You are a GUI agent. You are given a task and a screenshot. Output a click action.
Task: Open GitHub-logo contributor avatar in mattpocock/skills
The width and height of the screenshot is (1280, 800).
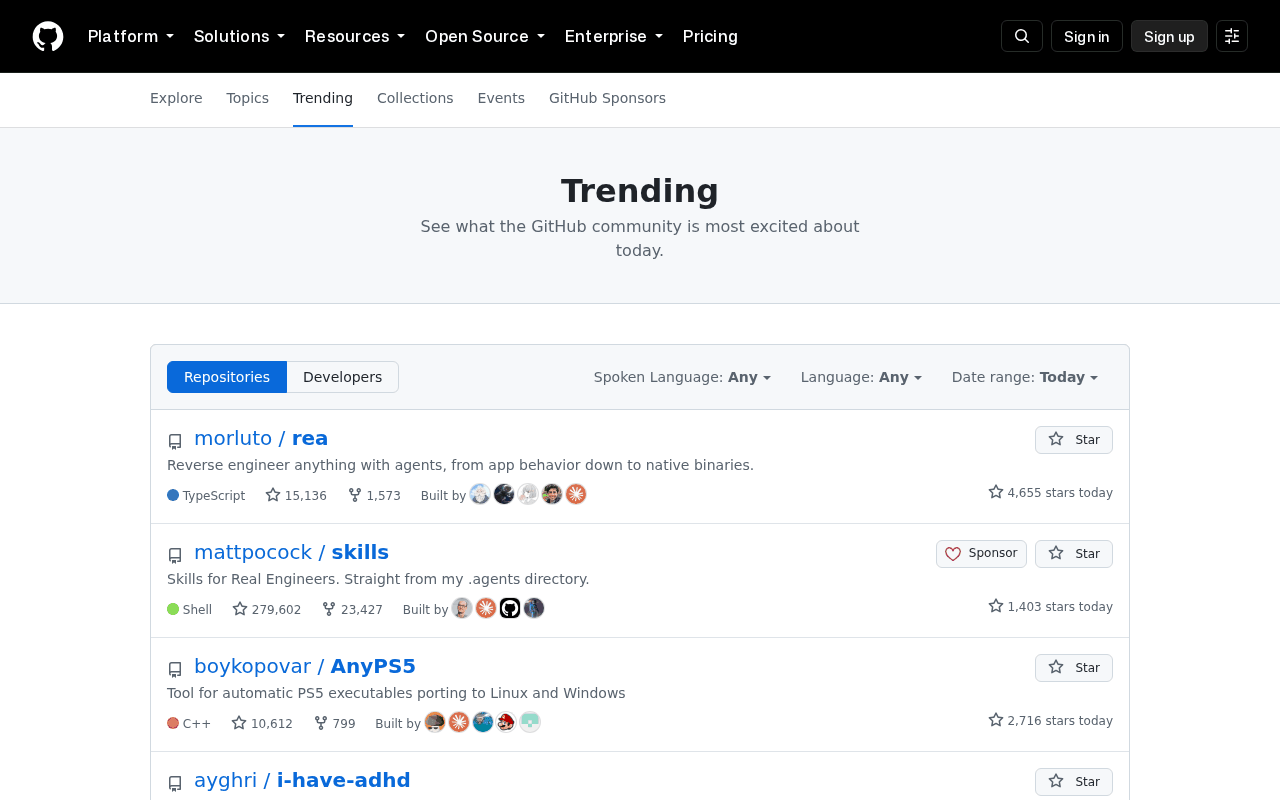pyautogui.click(x=510, y=608)
